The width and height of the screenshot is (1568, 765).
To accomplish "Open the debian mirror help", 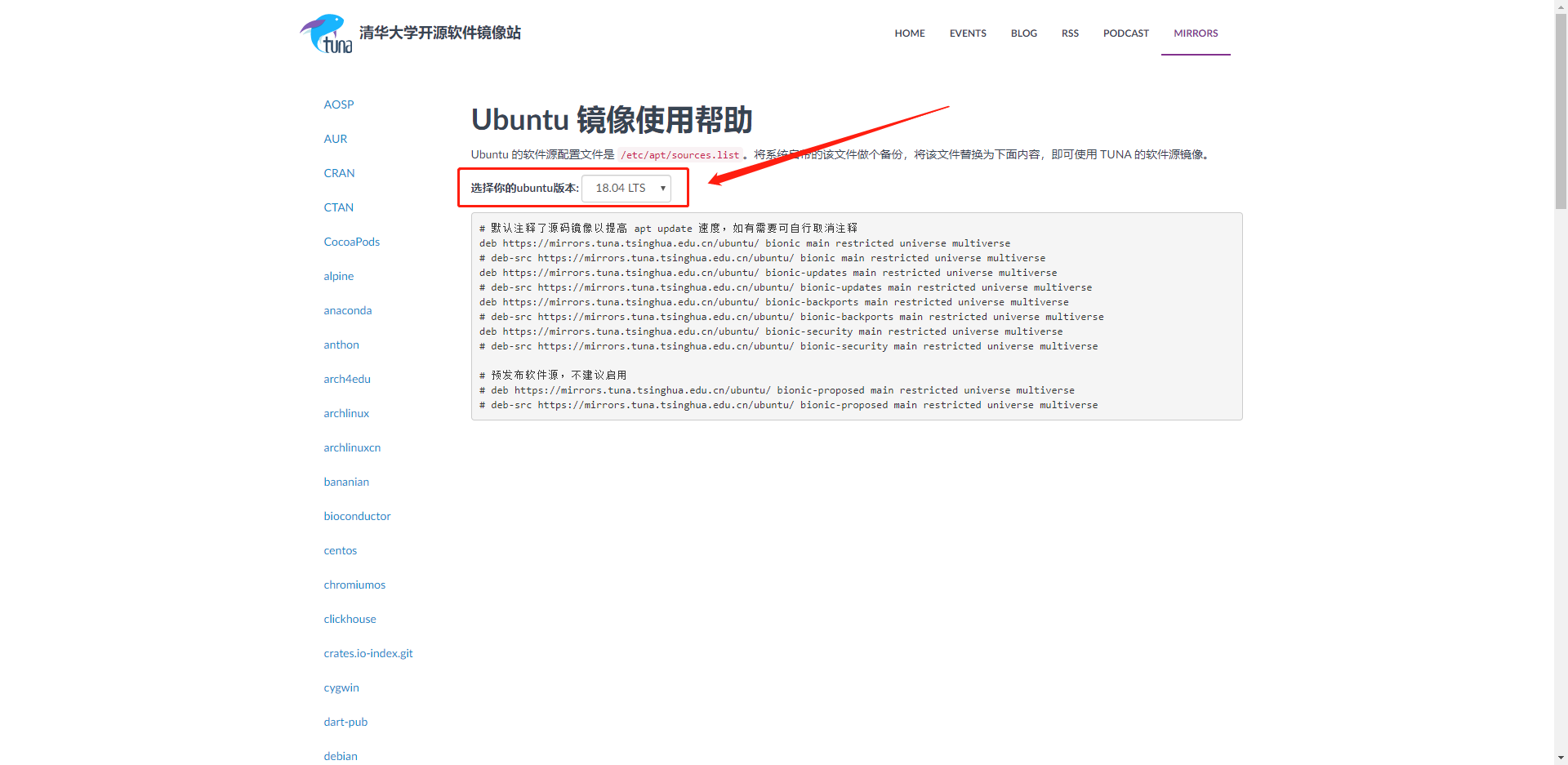I will pyautogui.click(x=340, y=756).
